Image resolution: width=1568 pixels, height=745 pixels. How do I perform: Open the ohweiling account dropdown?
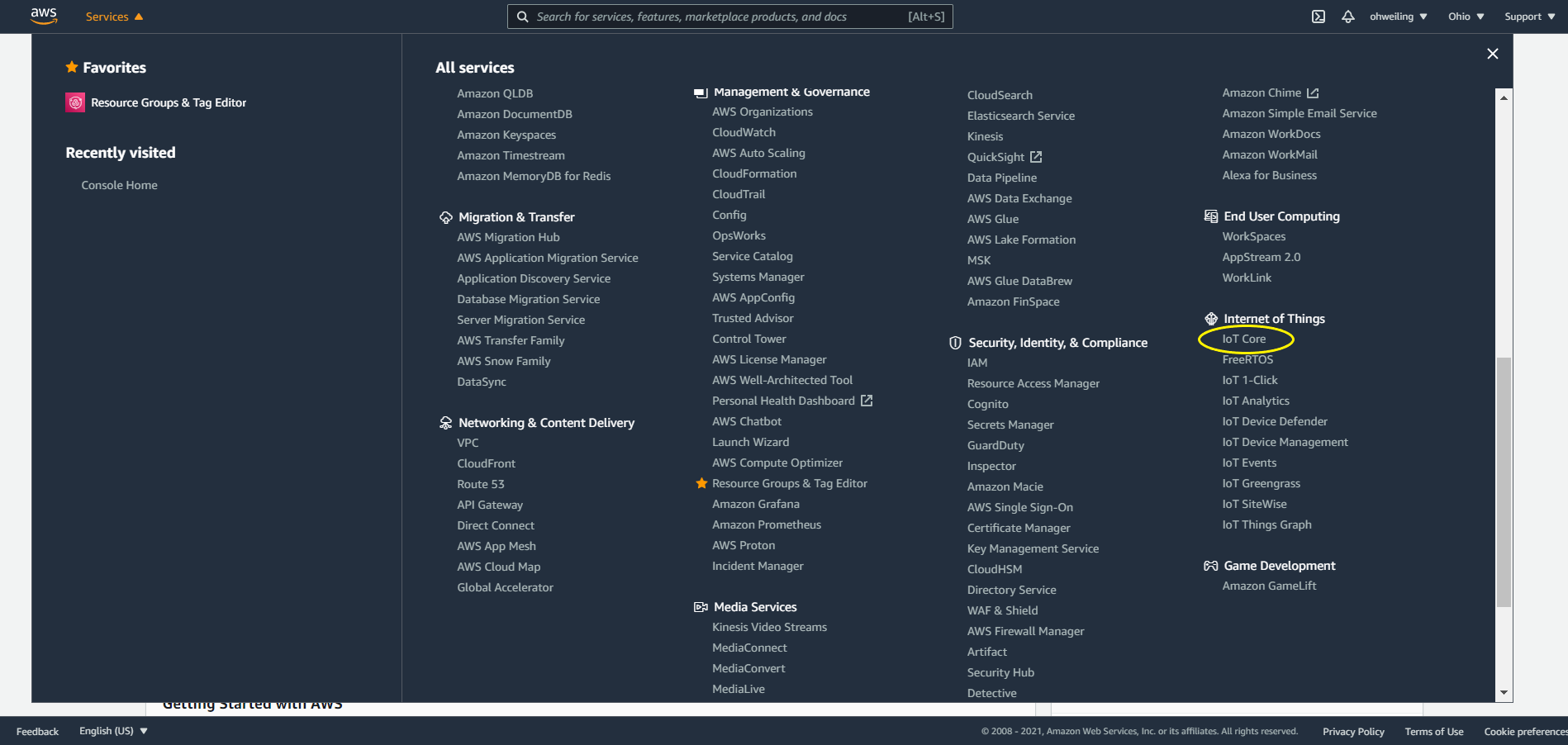[x=1399, y=17]
